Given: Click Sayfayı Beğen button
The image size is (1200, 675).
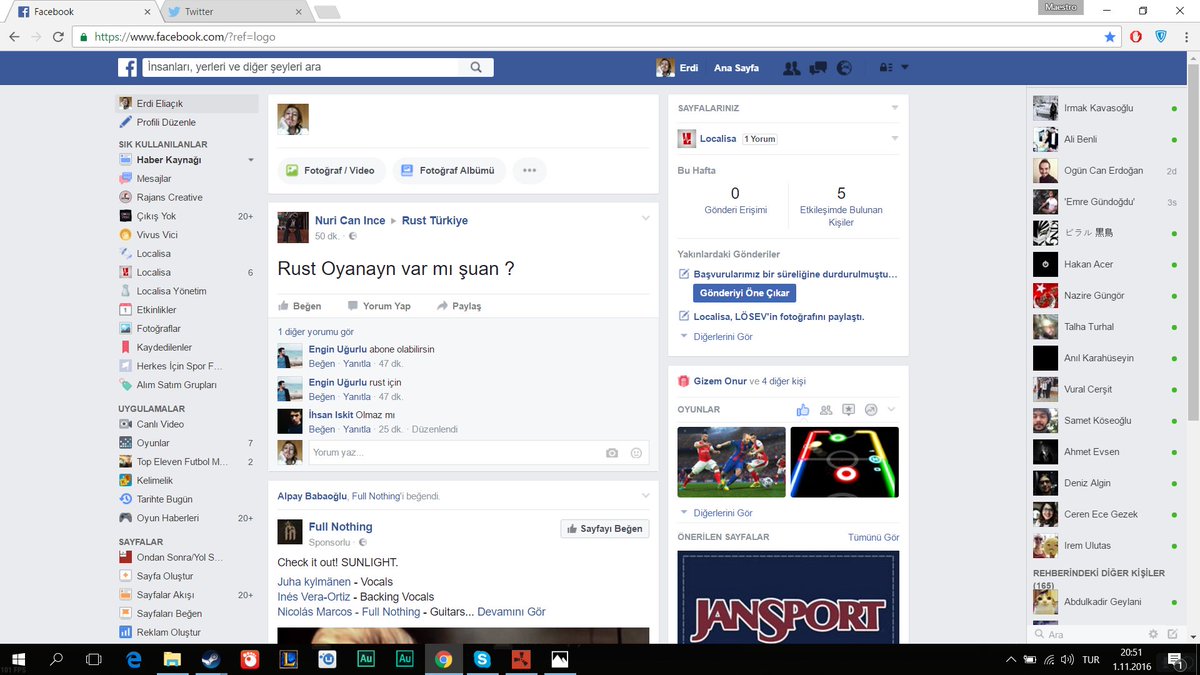Looking at the screenshot, I should point(604,528).
